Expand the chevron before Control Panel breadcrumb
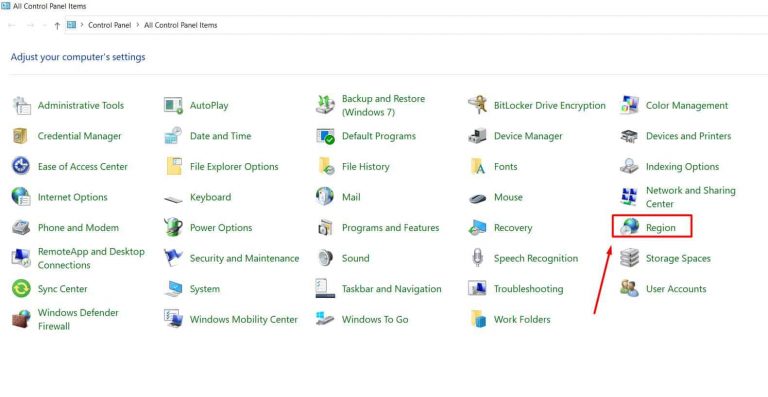Viewport: 768px width, 397px height. (82, 25)
